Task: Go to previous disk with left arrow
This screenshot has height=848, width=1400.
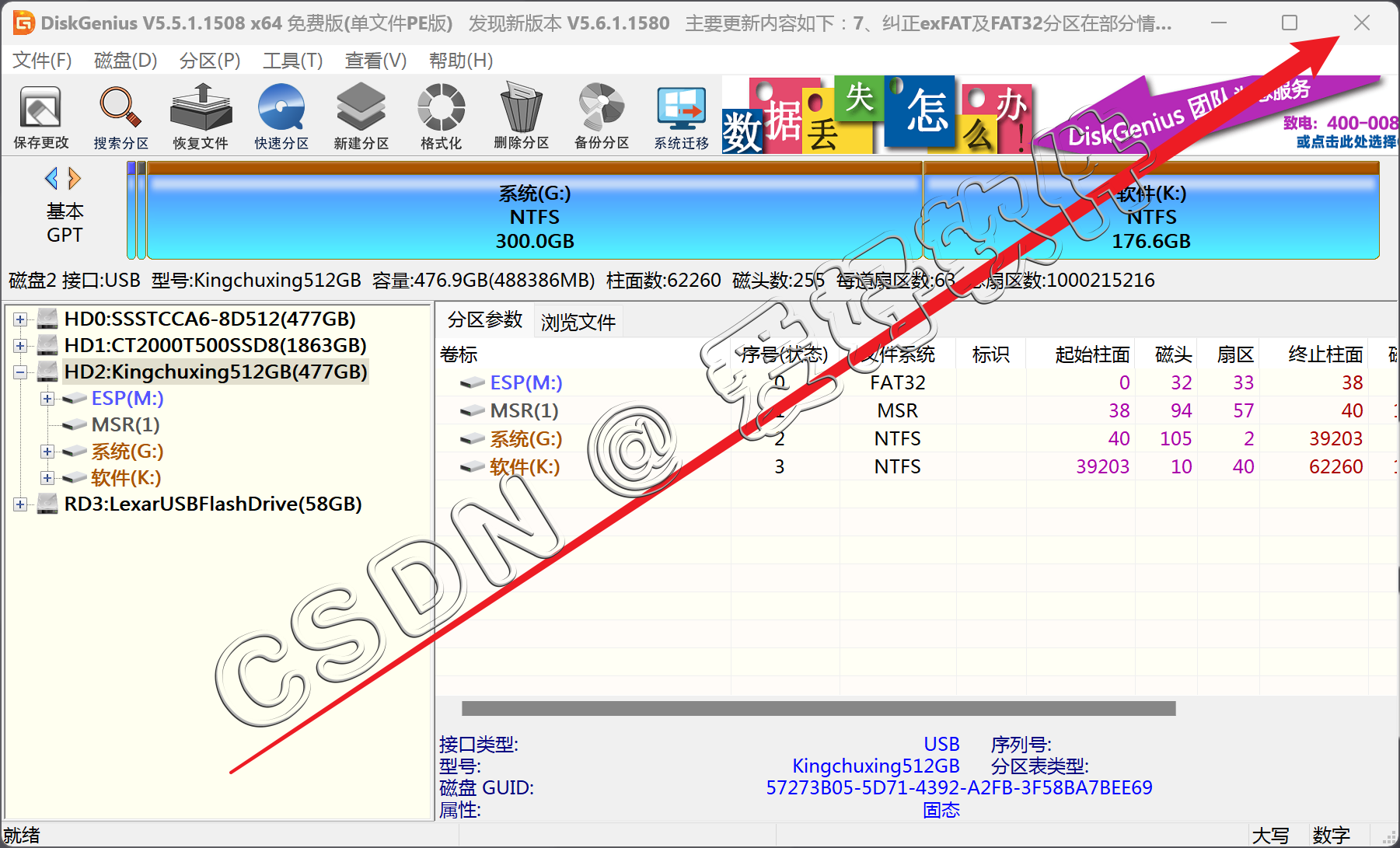Action: click(x=51, y=179)
